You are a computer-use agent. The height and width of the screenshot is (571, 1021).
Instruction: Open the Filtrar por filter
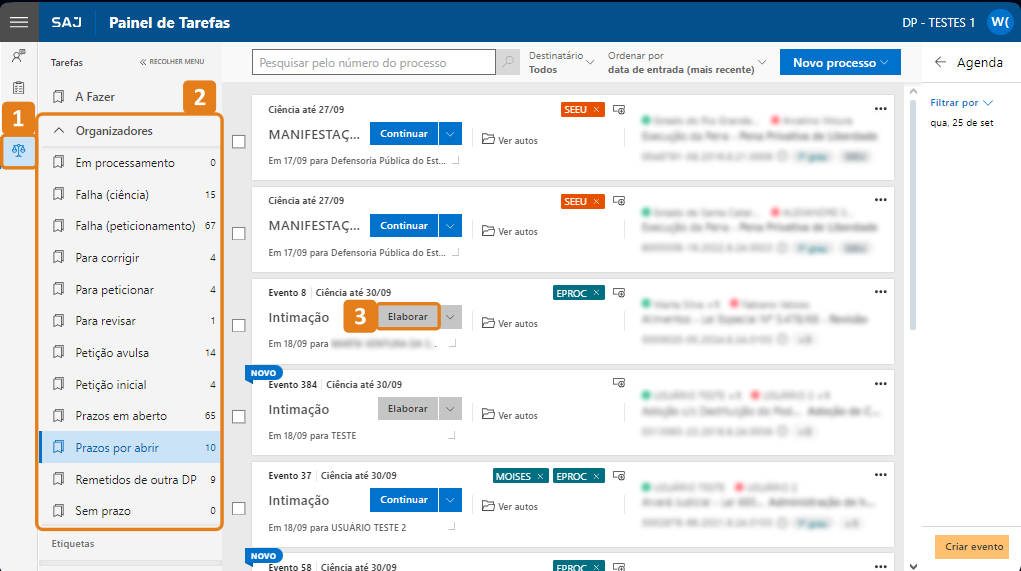961,102
